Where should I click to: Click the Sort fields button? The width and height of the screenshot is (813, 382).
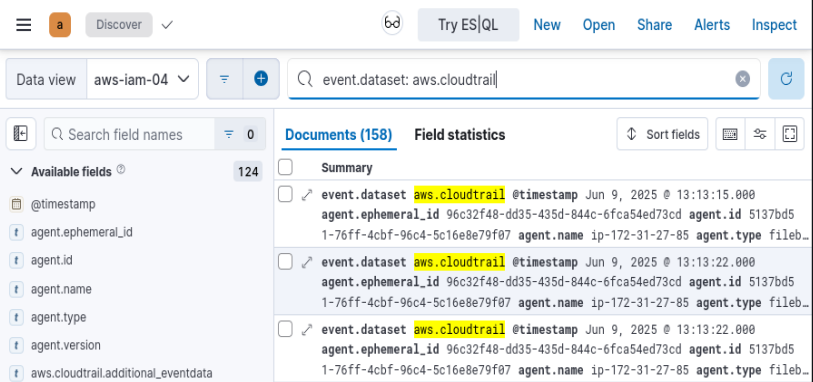662,134
